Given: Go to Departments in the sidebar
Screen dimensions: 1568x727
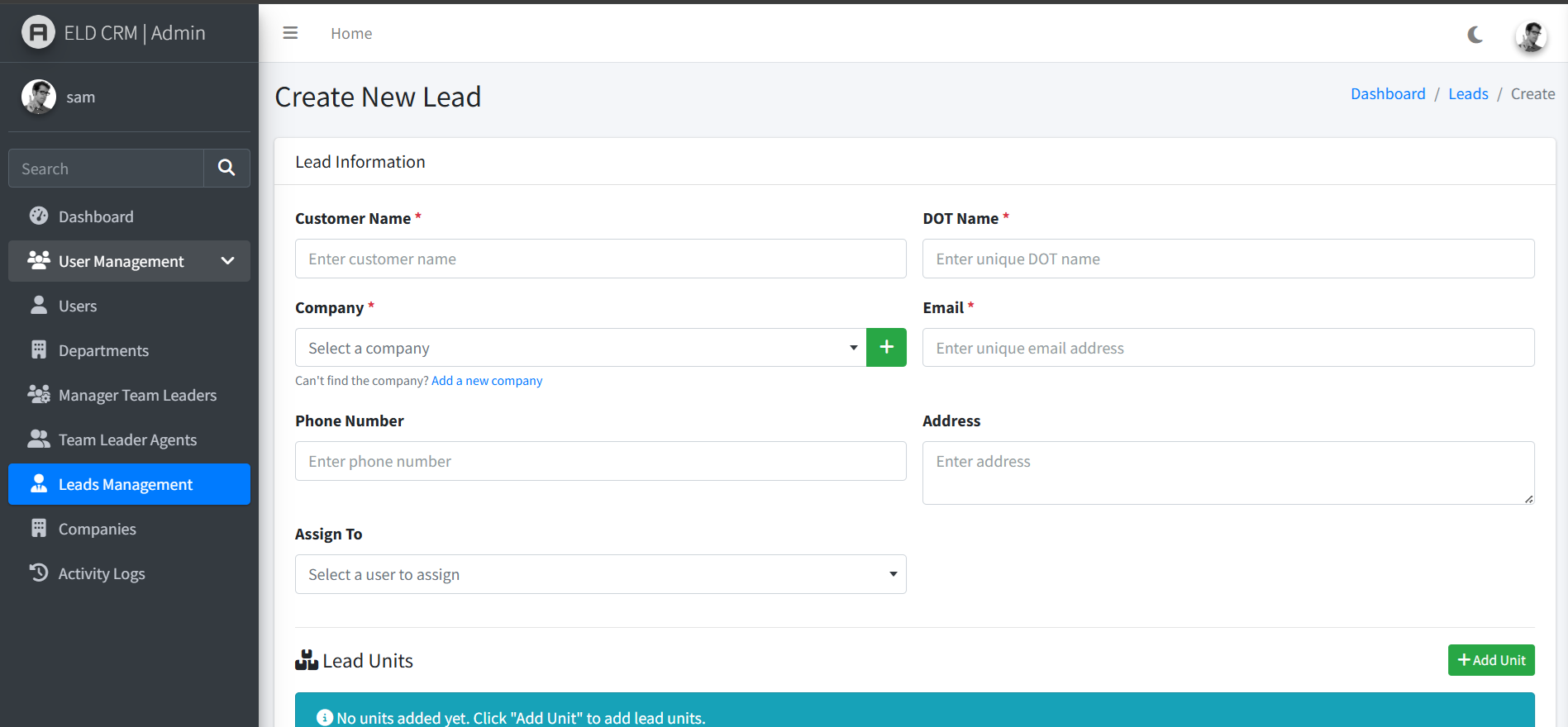Looking at the screenshot, I should [103, 350].
